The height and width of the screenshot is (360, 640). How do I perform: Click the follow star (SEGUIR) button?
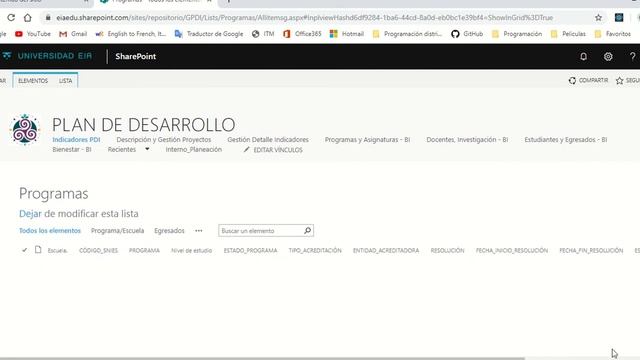628,80
